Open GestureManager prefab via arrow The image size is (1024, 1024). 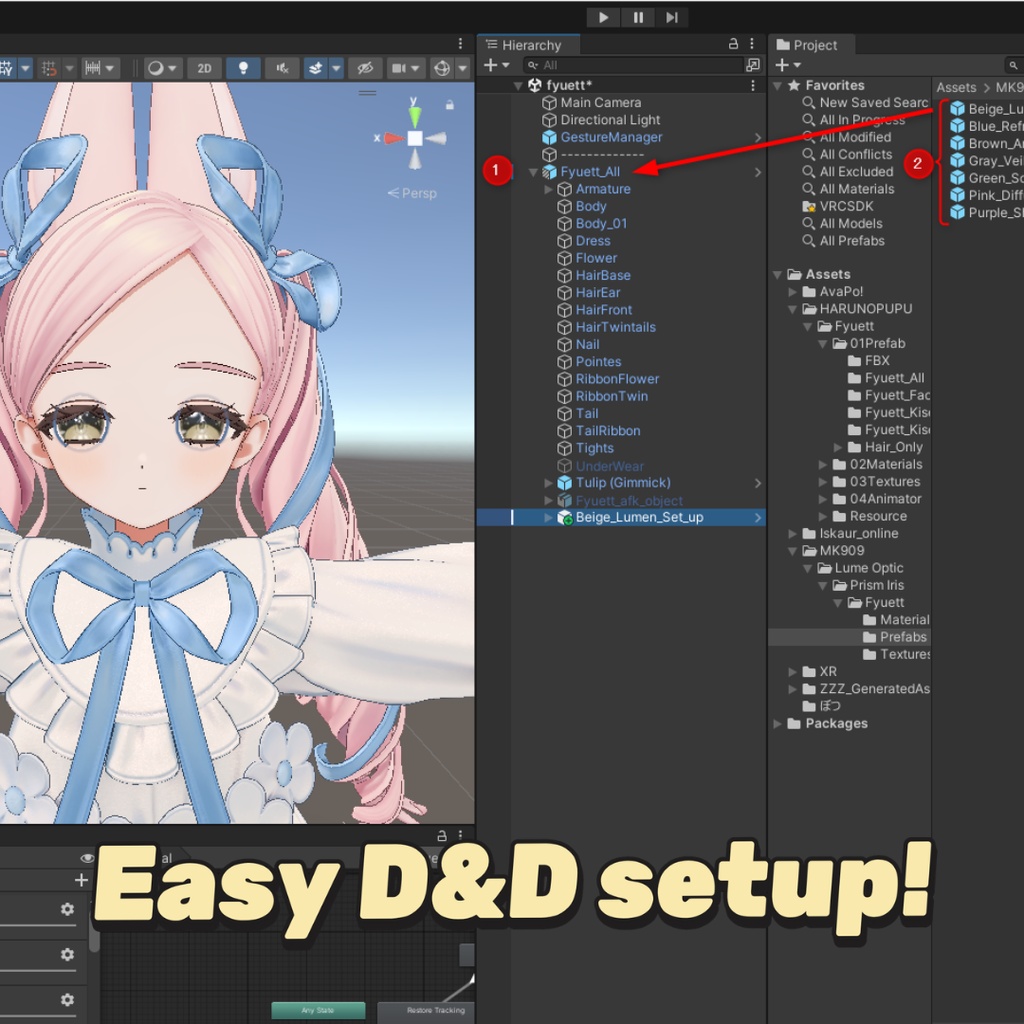[758, 138]
